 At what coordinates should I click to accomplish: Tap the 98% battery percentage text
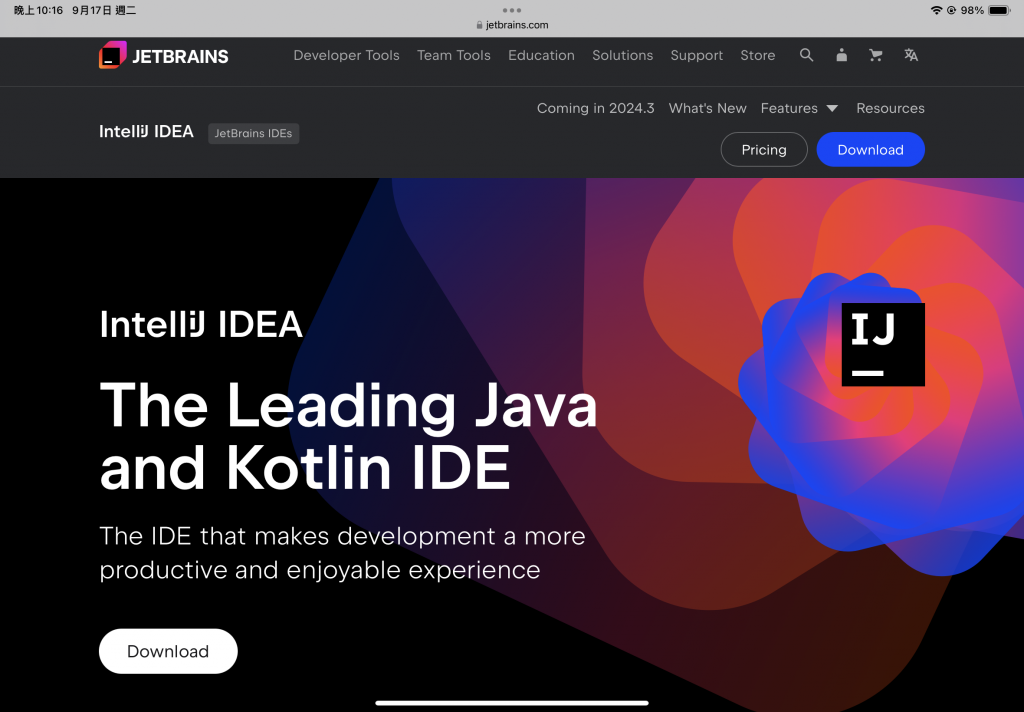coord(972,10)
